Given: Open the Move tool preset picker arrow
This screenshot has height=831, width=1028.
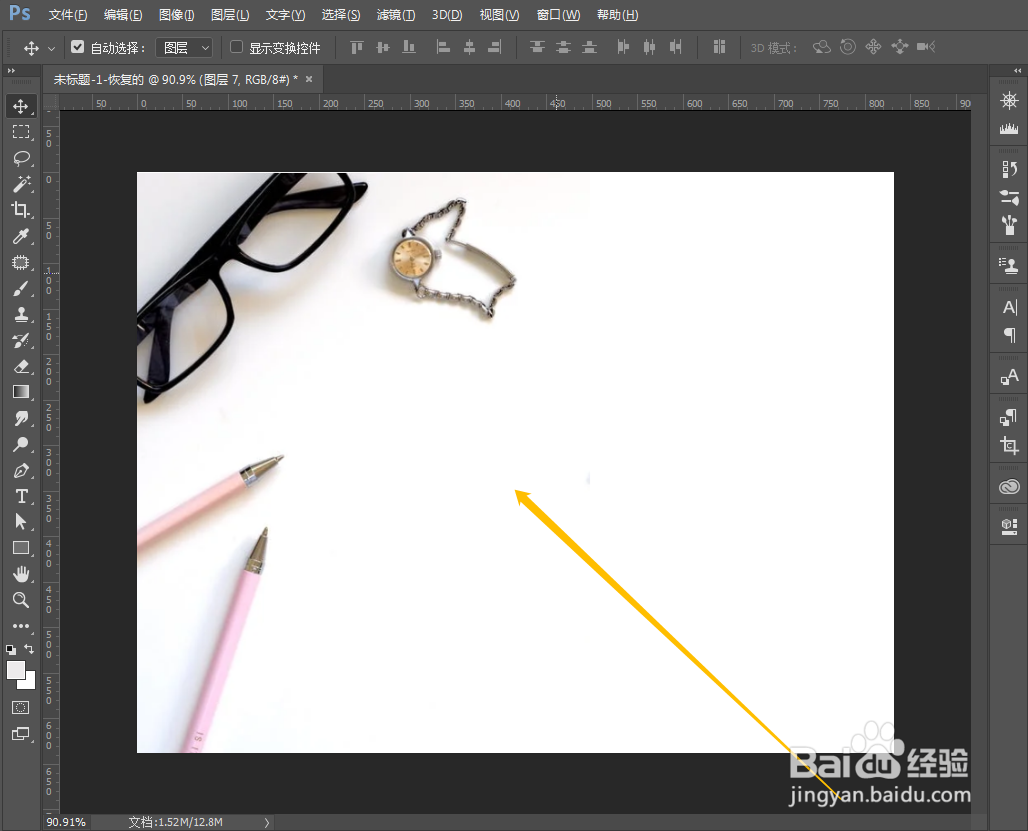Looking at the screenshot, I should (51, 48).
